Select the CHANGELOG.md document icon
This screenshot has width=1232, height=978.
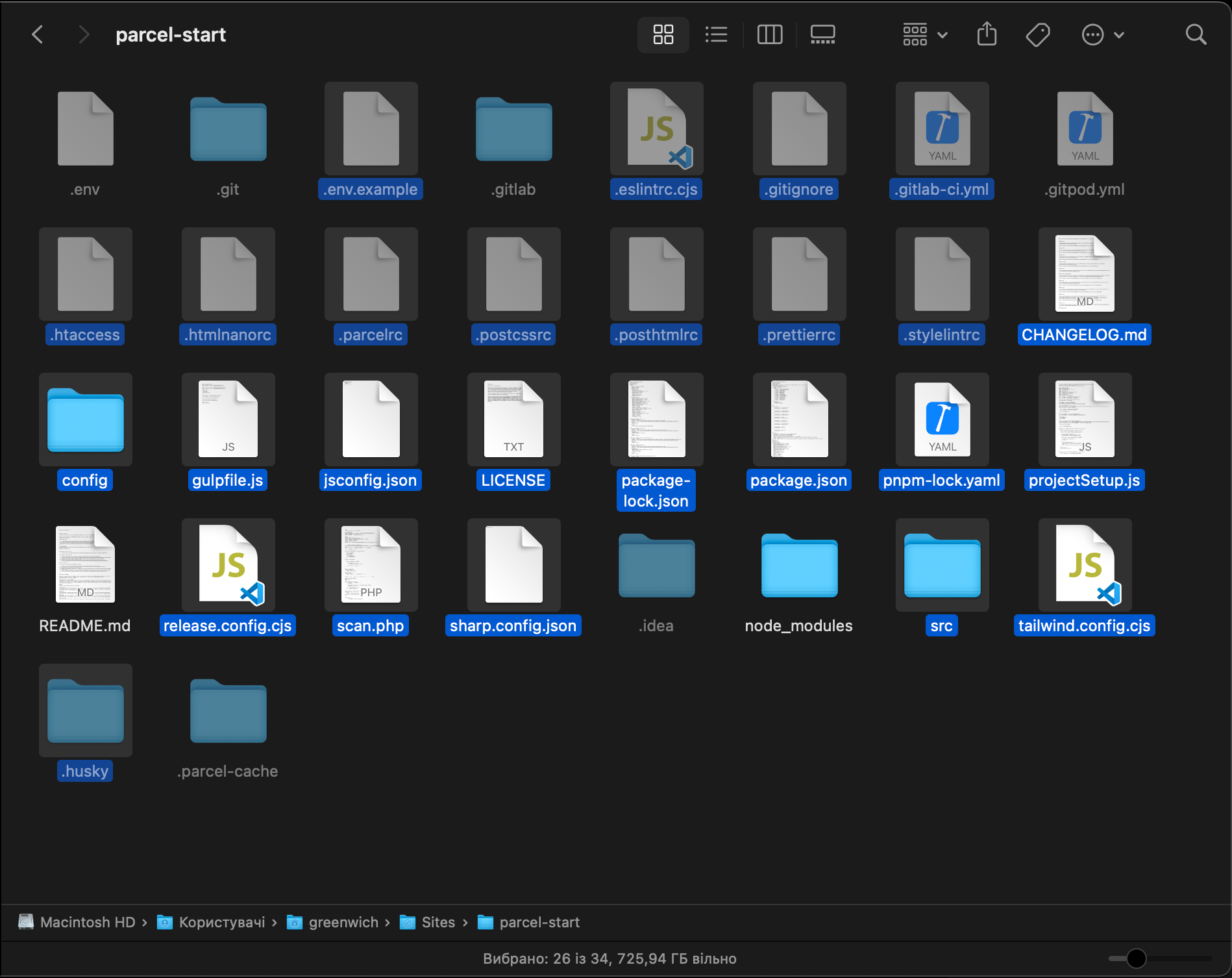pyautogui.click(x=1085, y=274)
